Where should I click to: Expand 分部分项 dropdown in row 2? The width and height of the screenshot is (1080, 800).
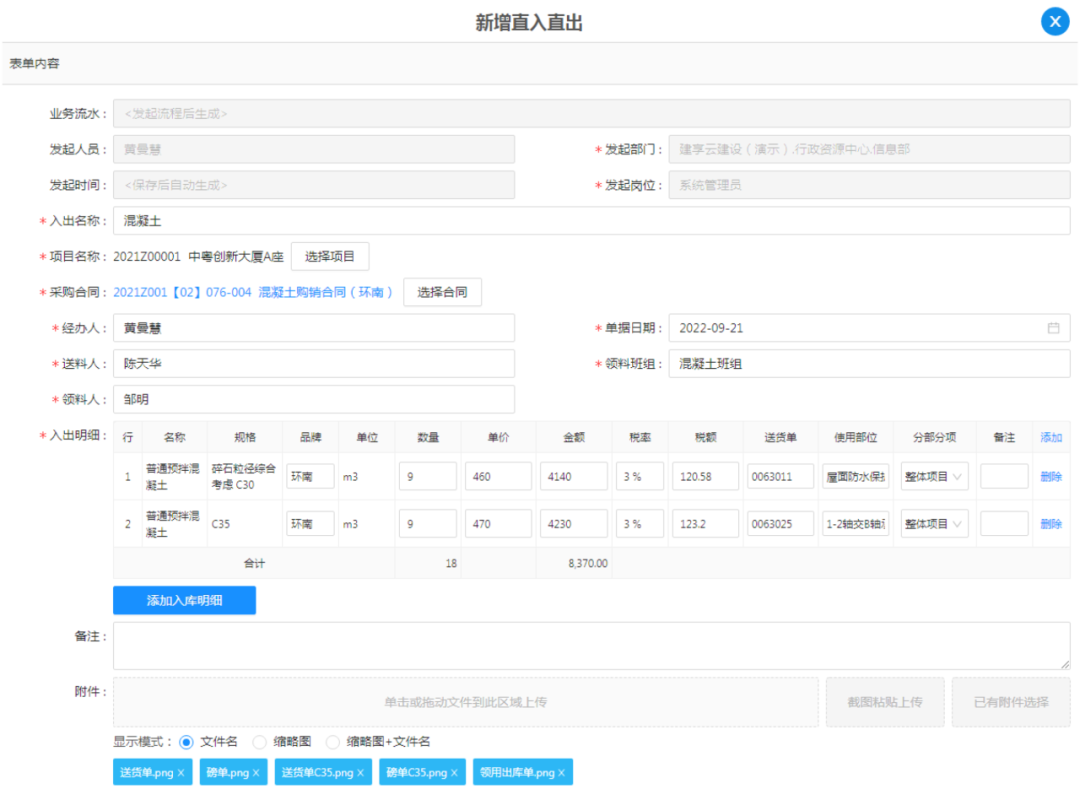931,524
